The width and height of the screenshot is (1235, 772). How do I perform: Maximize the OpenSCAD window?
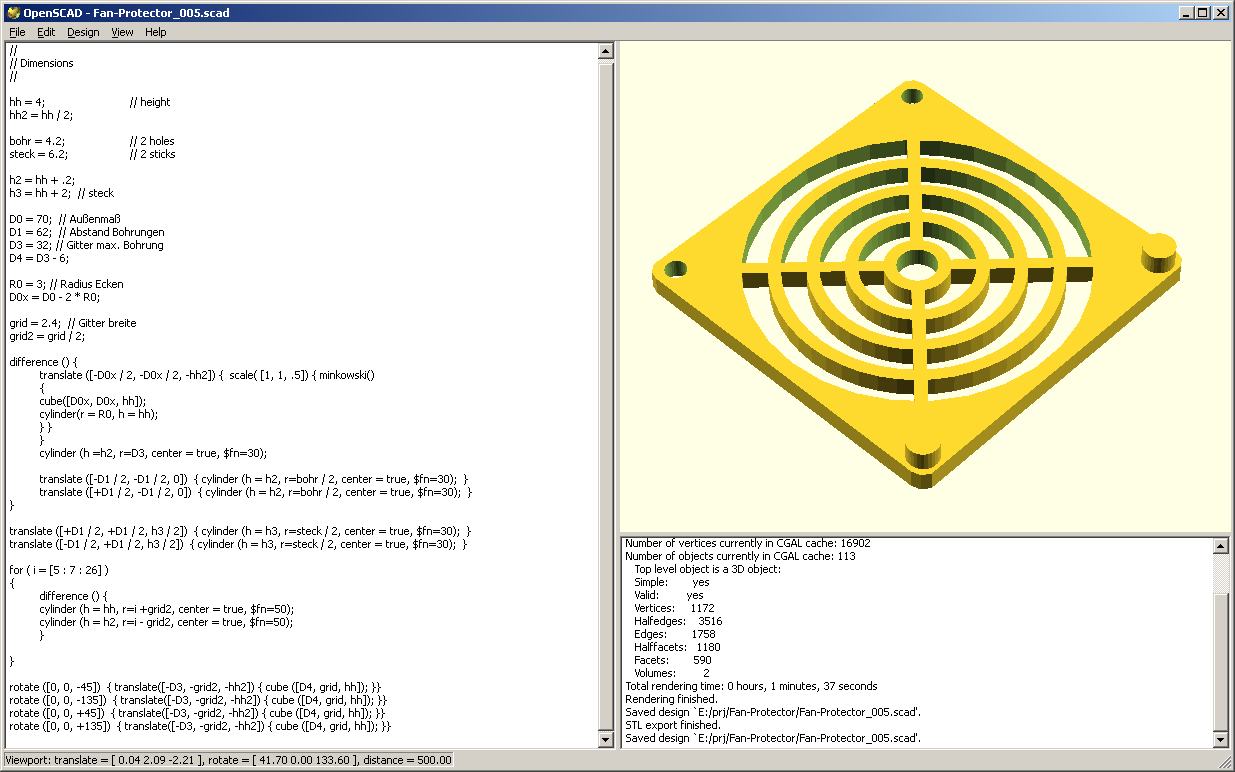click(x=1203, y=13)
